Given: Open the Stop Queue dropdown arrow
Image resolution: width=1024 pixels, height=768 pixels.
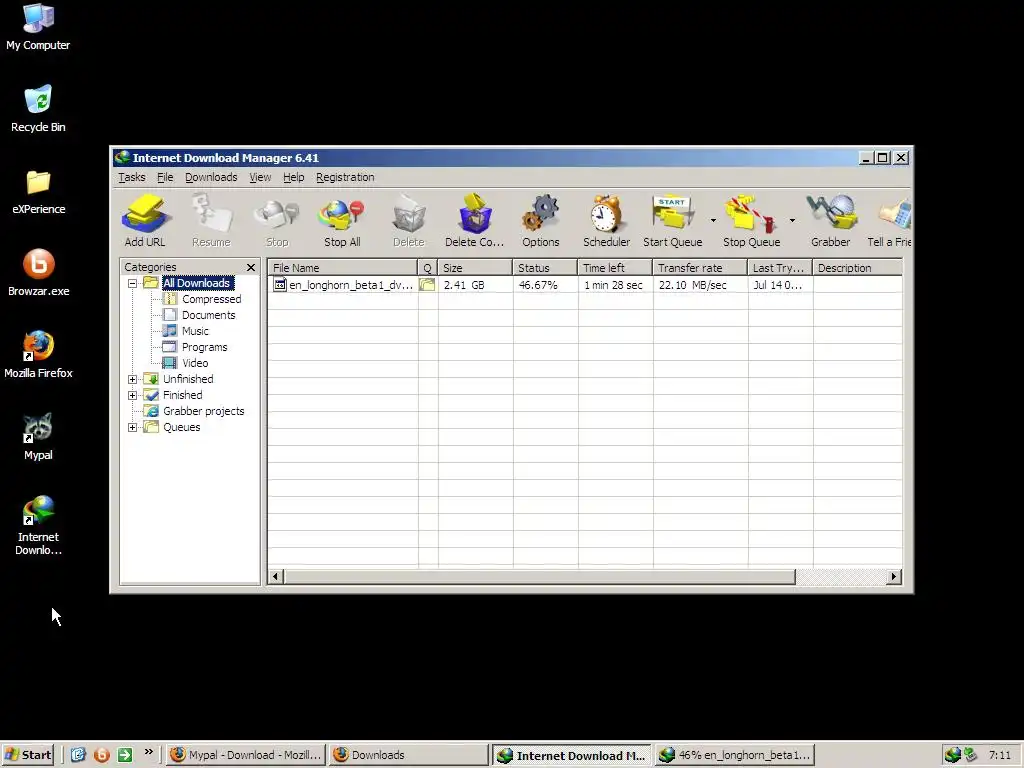Looking at the screenshot, I should [x=792, y=220].
